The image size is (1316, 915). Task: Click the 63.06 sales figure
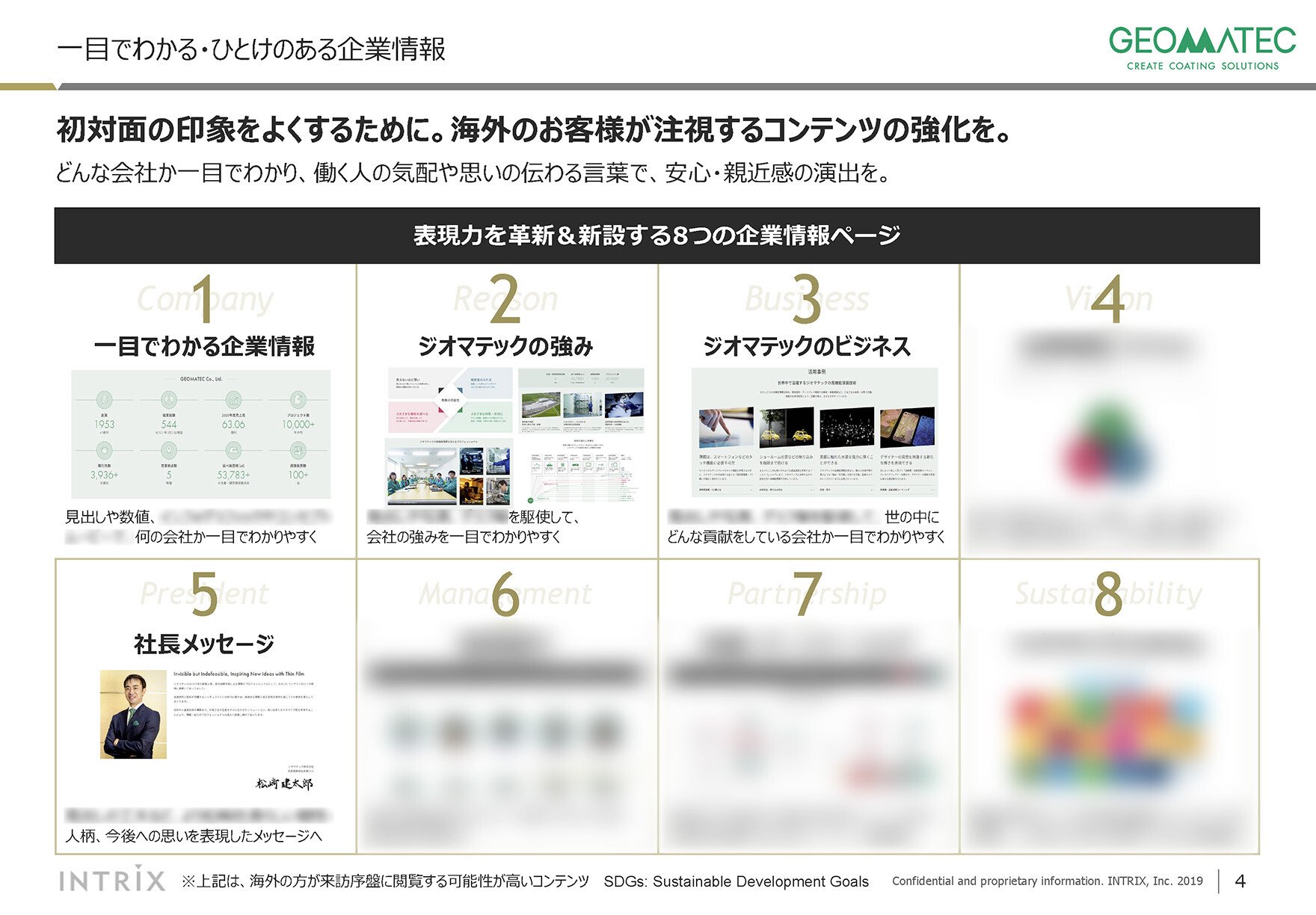click(233, 424)
